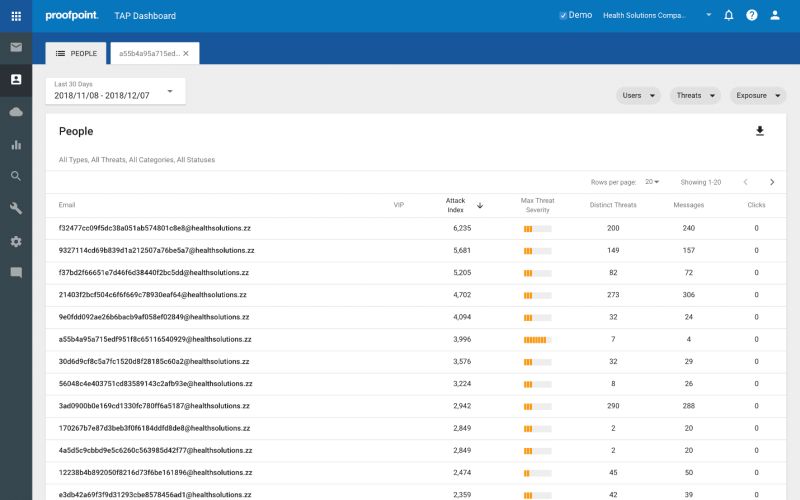Open the Exposure filter dropdown
Image resolution: width=800 pixels, height=500 pixels.
[758, 95]
